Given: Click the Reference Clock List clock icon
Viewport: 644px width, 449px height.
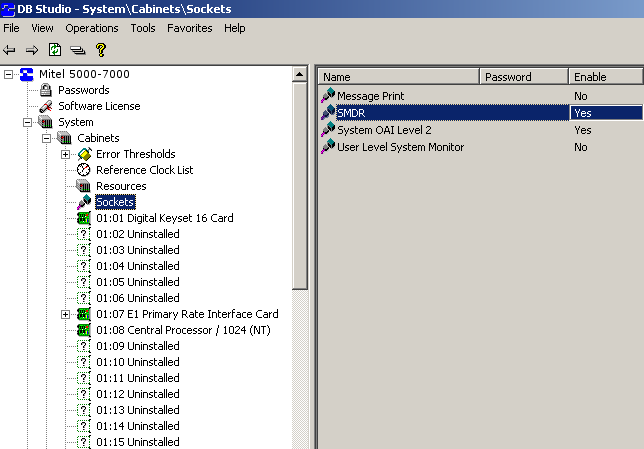Looking at the screenshot, I should click(x=84, y=170).
